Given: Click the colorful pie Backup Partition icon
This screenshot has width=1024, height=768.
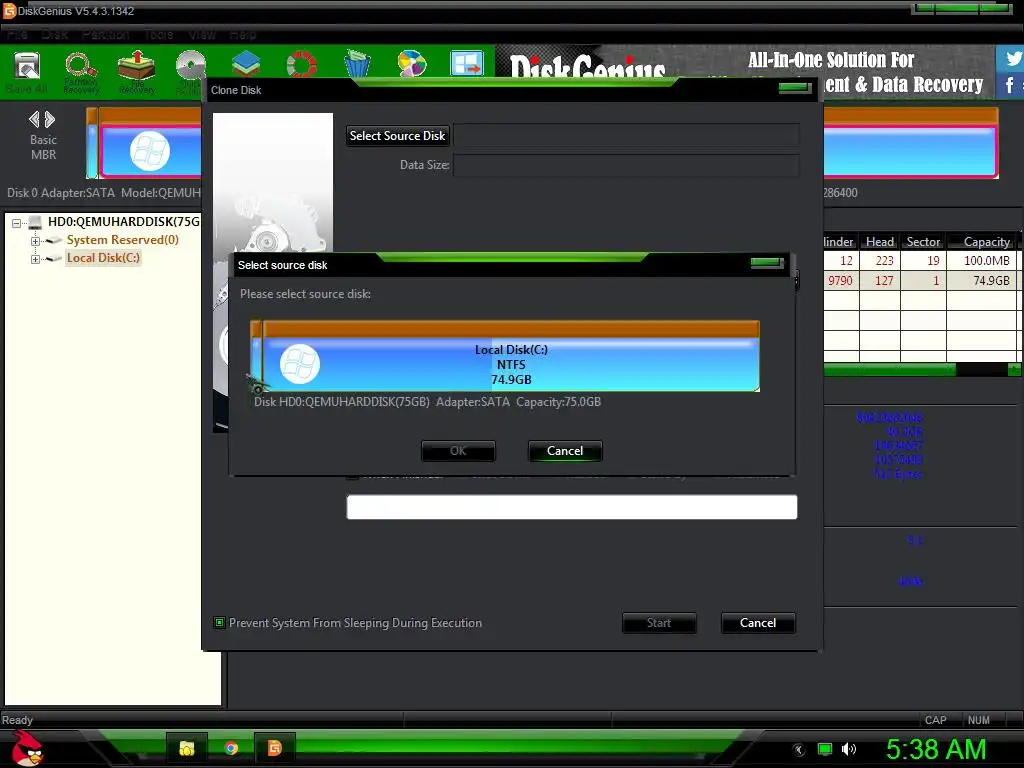Looking at the screenshot, I should pos(412,65).
